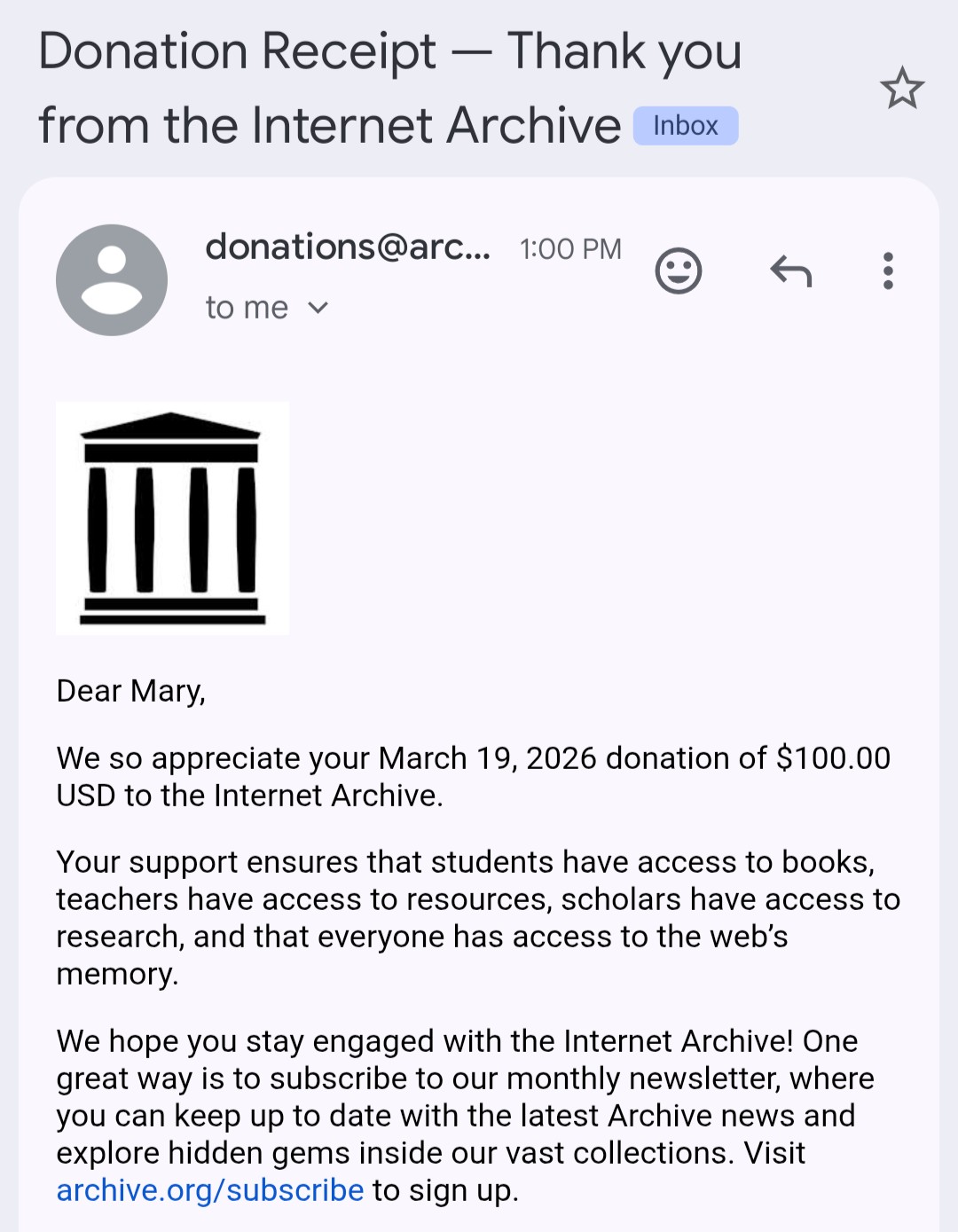
Task: Tap the sender address donations@arc...
Action: (347, 247)
